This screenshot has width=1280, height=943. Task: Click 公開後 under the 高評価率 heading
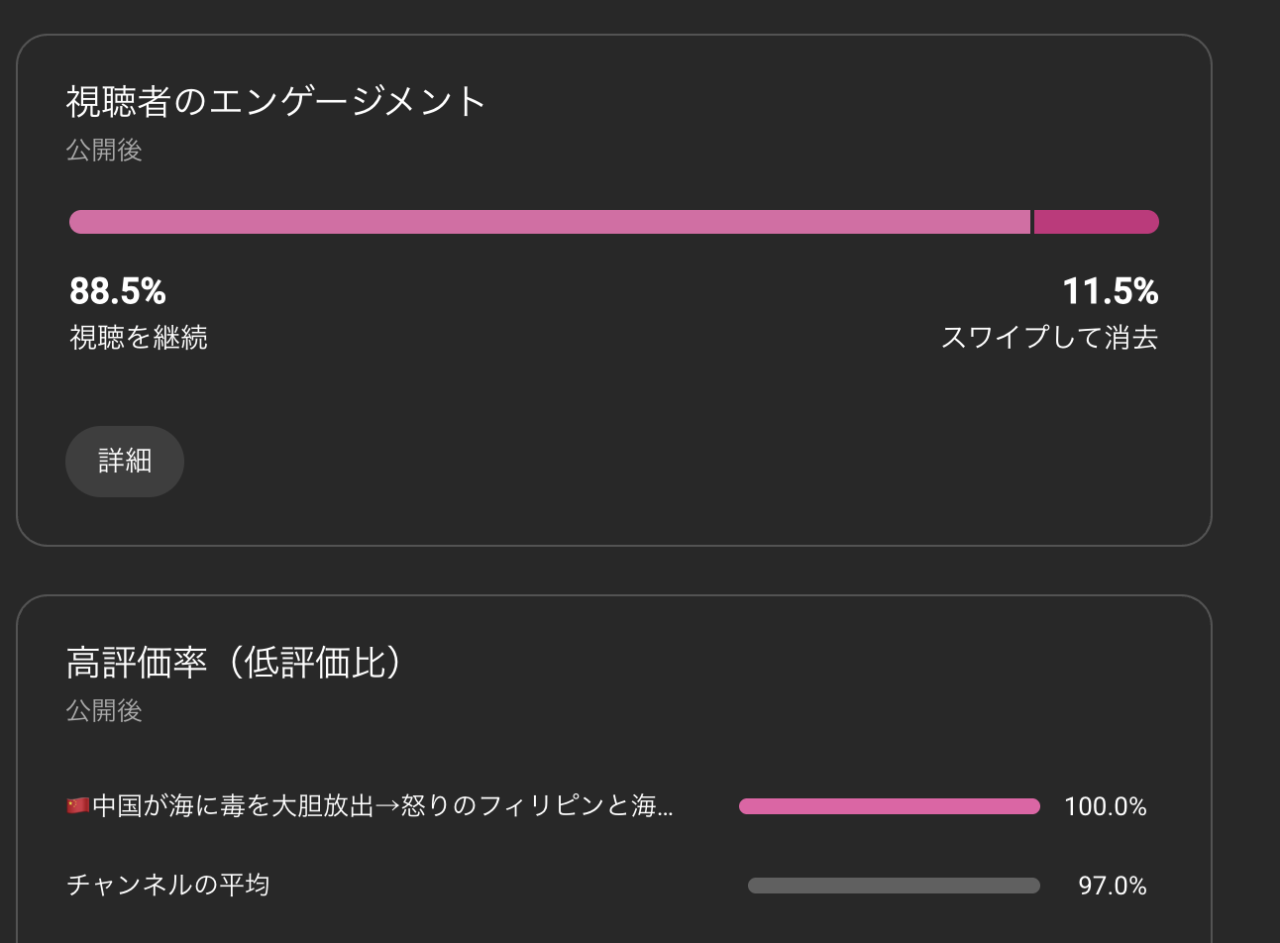pyautogui.click(x=104, y=711)
